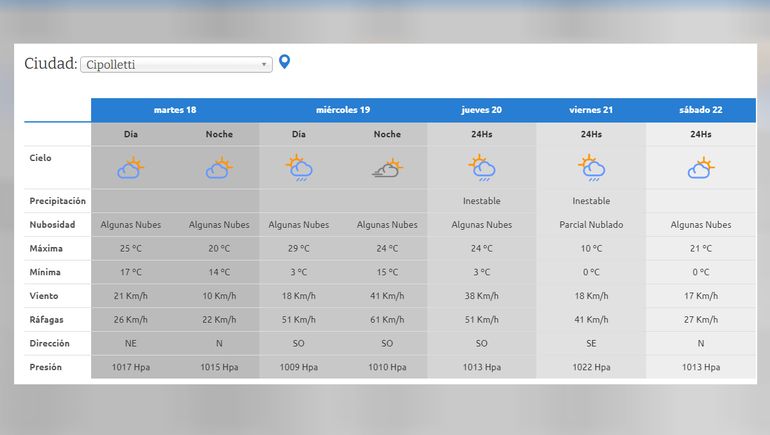This screenshot has height=435, width=770.
Task: Select the viernes 21 column header
Action: (591, 109)
